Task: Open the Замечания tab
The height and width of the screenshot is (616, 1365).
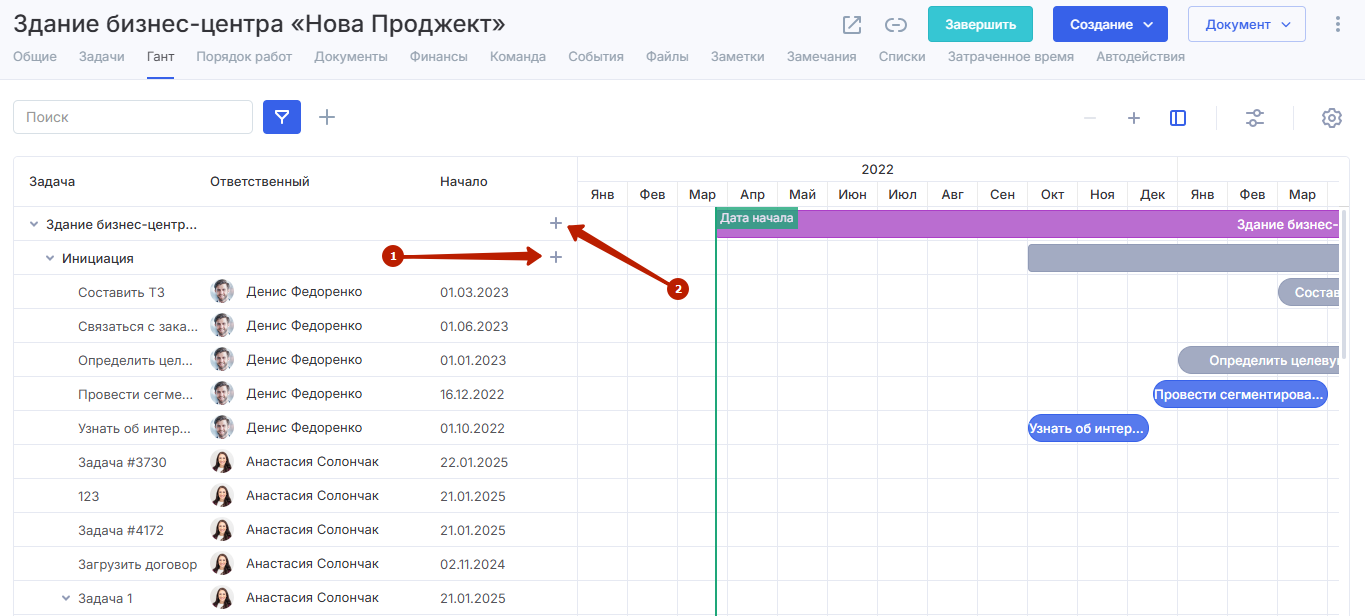Action: coord(822,57)
